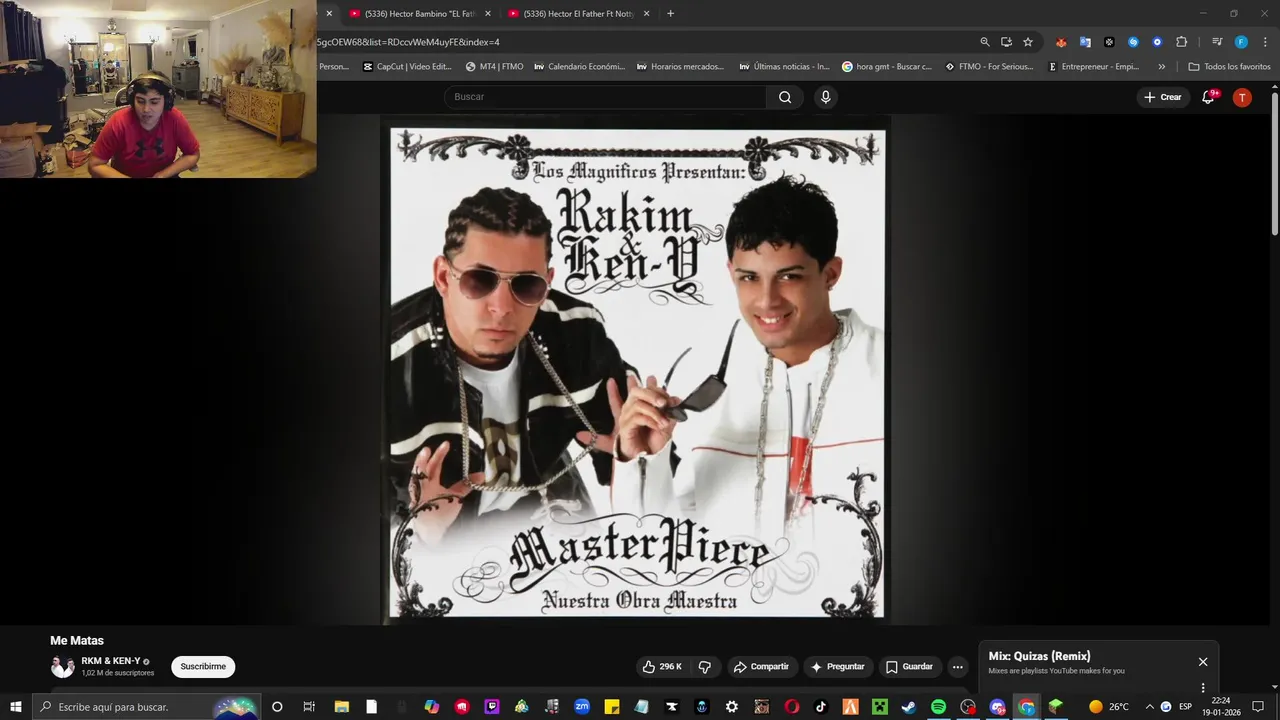Click the Preguntar button
Screen dimensions: 1280x720
tap(838, 667)
